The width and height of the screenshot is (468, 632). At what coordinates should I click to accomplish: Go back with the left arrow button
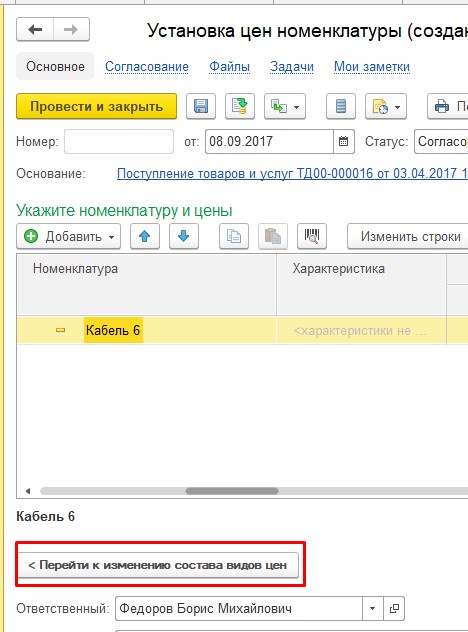point(35,29)
